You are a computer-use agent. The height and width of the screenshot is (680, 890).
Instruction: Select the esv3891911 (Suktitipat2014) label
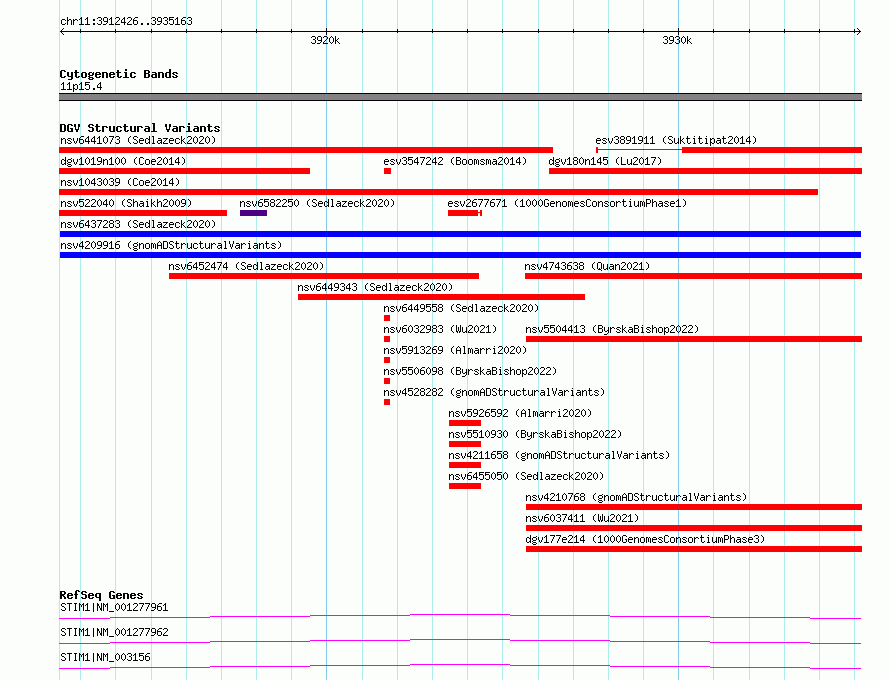675,140
